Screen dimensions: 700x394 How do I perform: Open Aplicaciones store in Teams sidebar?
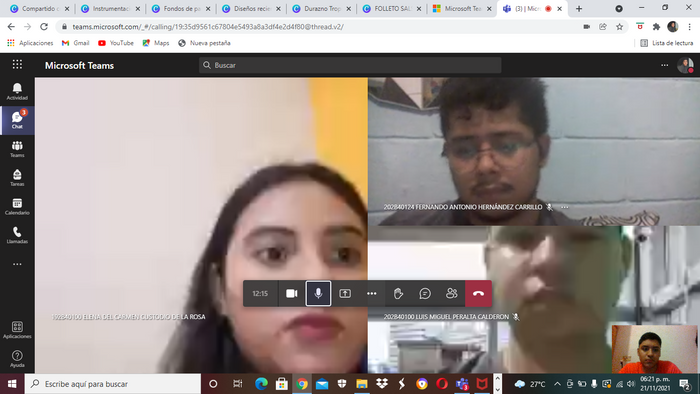tap(17, 330)
